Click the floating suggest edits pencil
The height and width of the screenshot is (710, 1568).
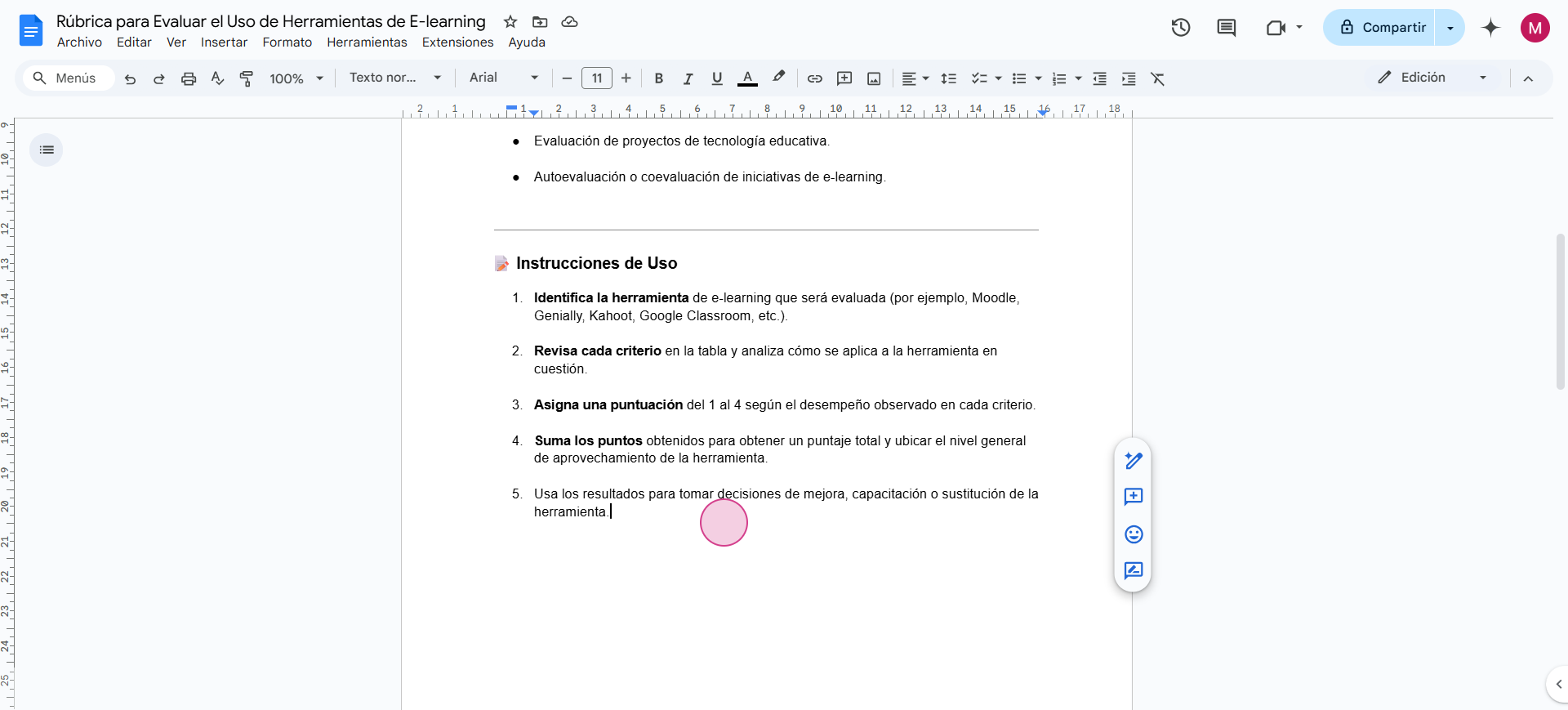pyautogui.click(x=1134, y=461)
